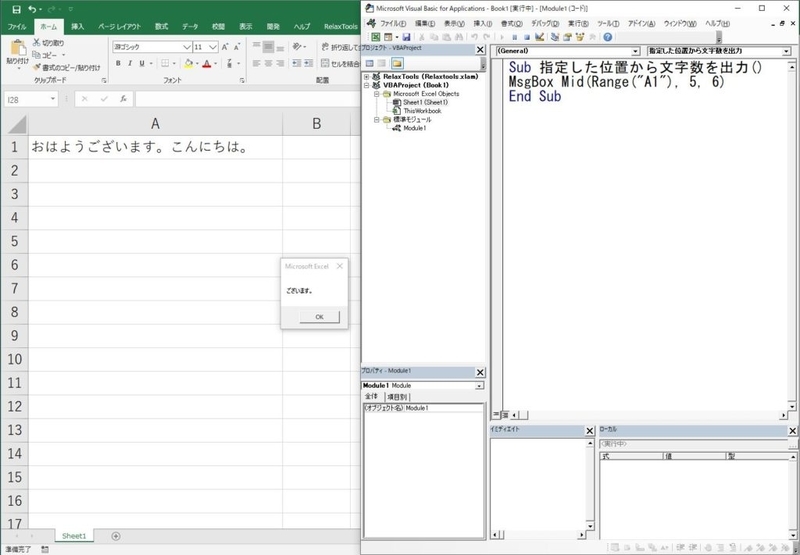
Task: Click the Excel formula bar input field
Action: [247, 99]
